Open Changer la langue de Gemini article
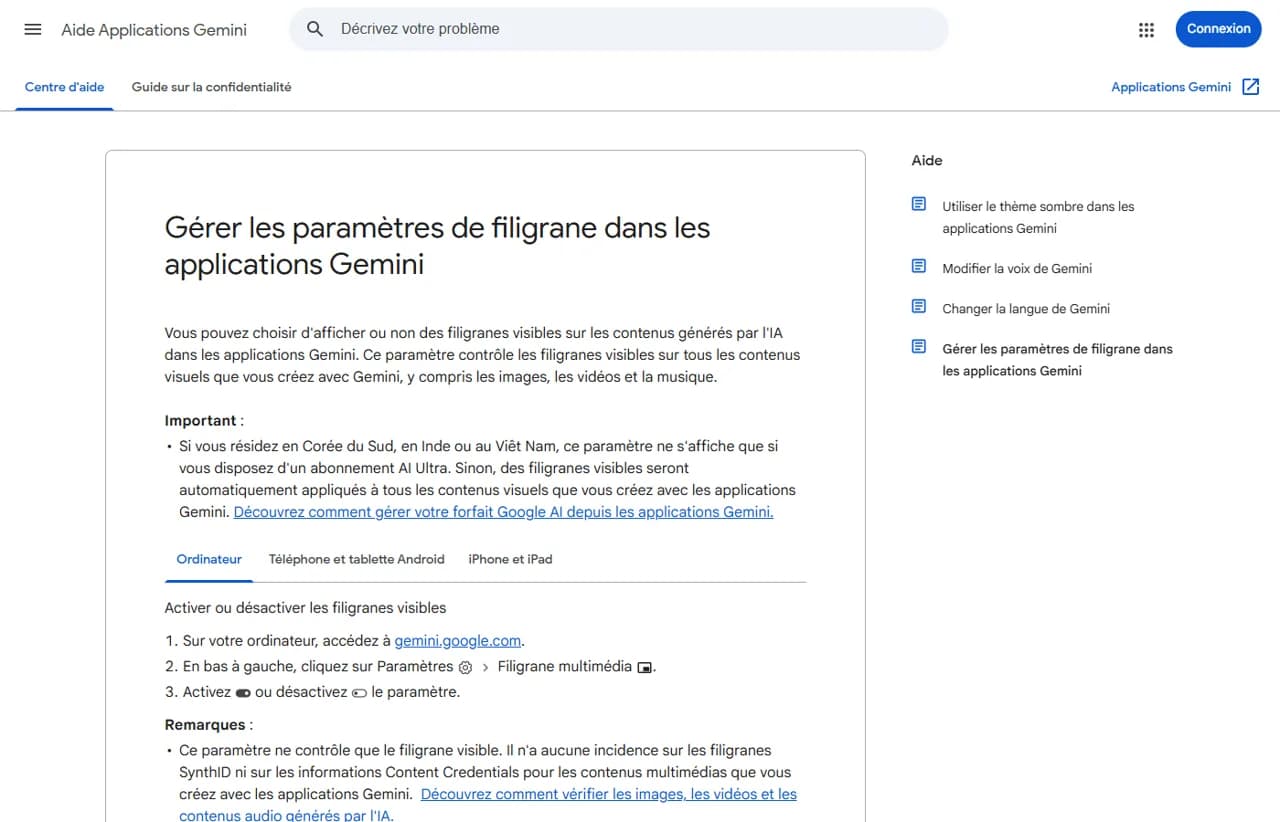 point(1026,308)
